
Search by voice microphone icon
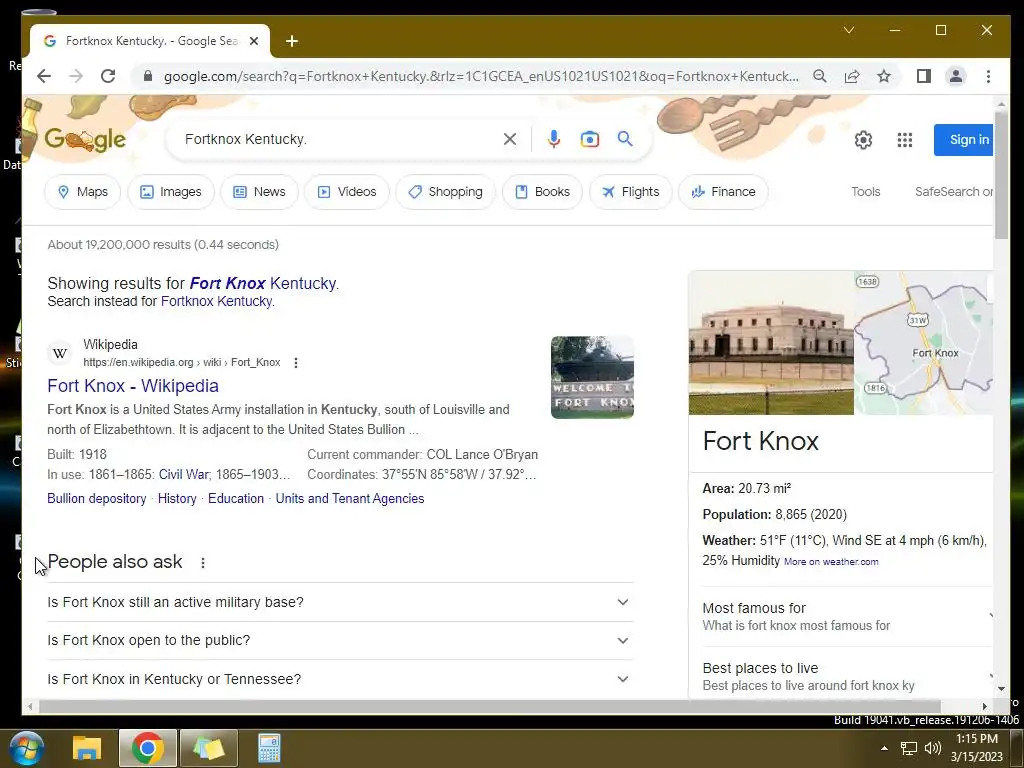coord(554,139)
